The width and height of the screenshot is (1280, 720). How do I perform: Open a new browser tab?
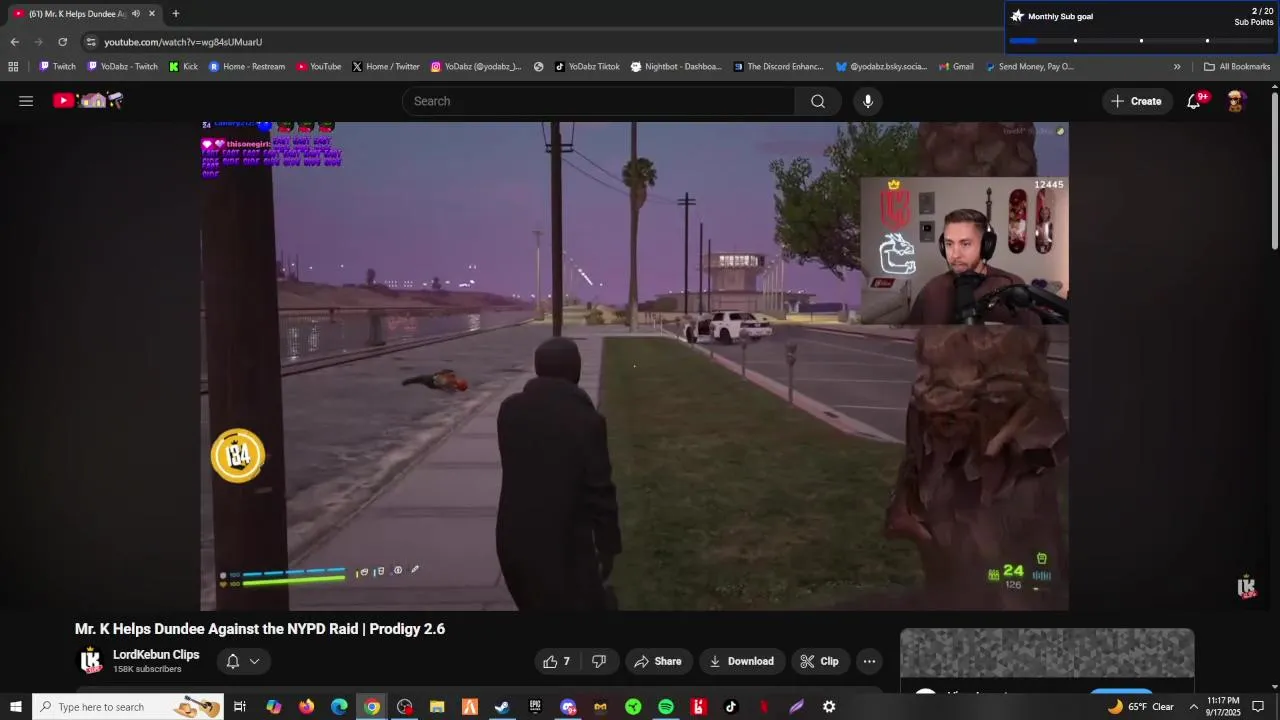tap(176, 13)
